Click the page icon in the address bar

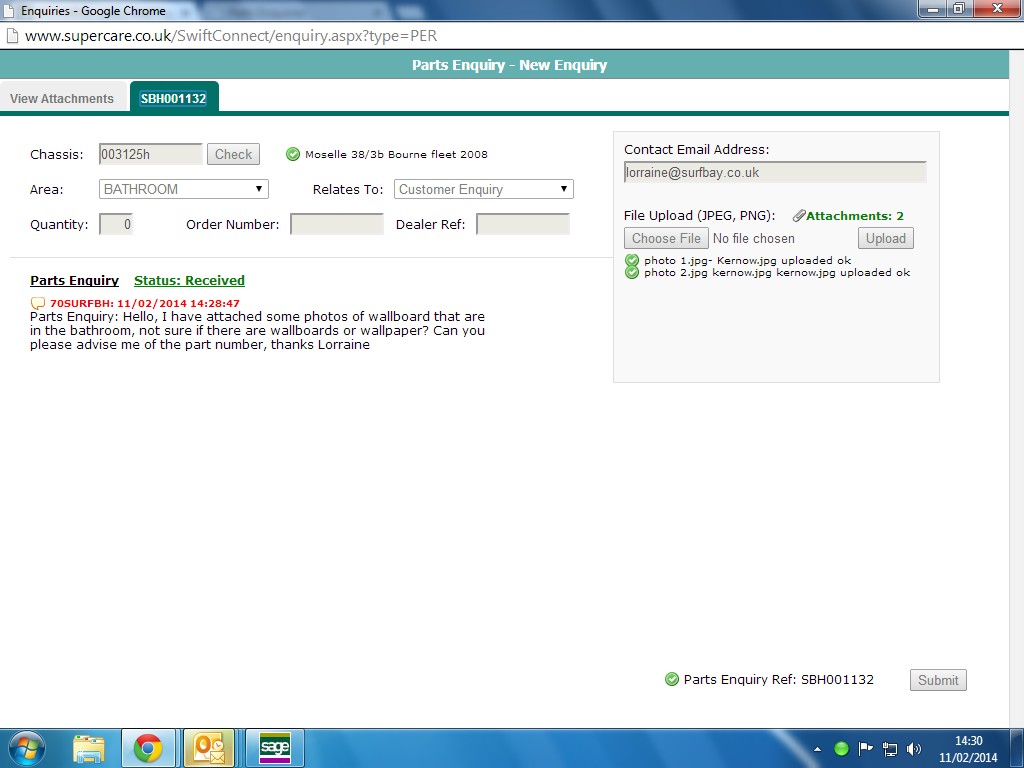point(11,36)
